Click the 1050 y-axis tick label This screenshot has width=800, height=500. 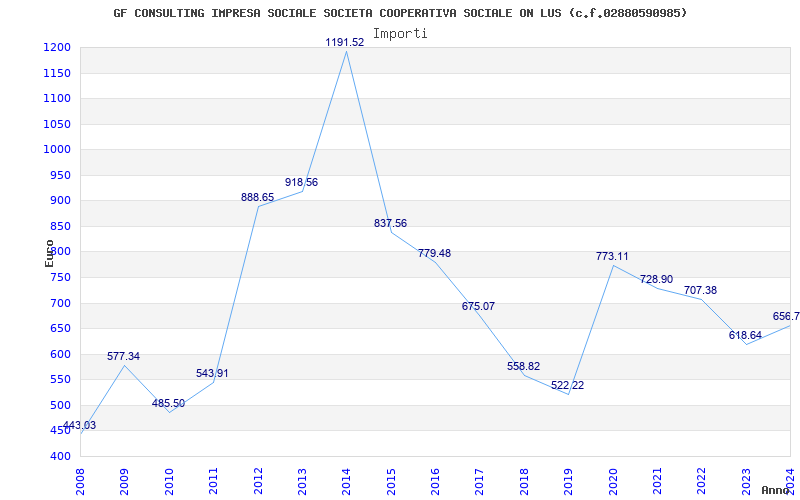pyautogui.click(x=57, y=124)
